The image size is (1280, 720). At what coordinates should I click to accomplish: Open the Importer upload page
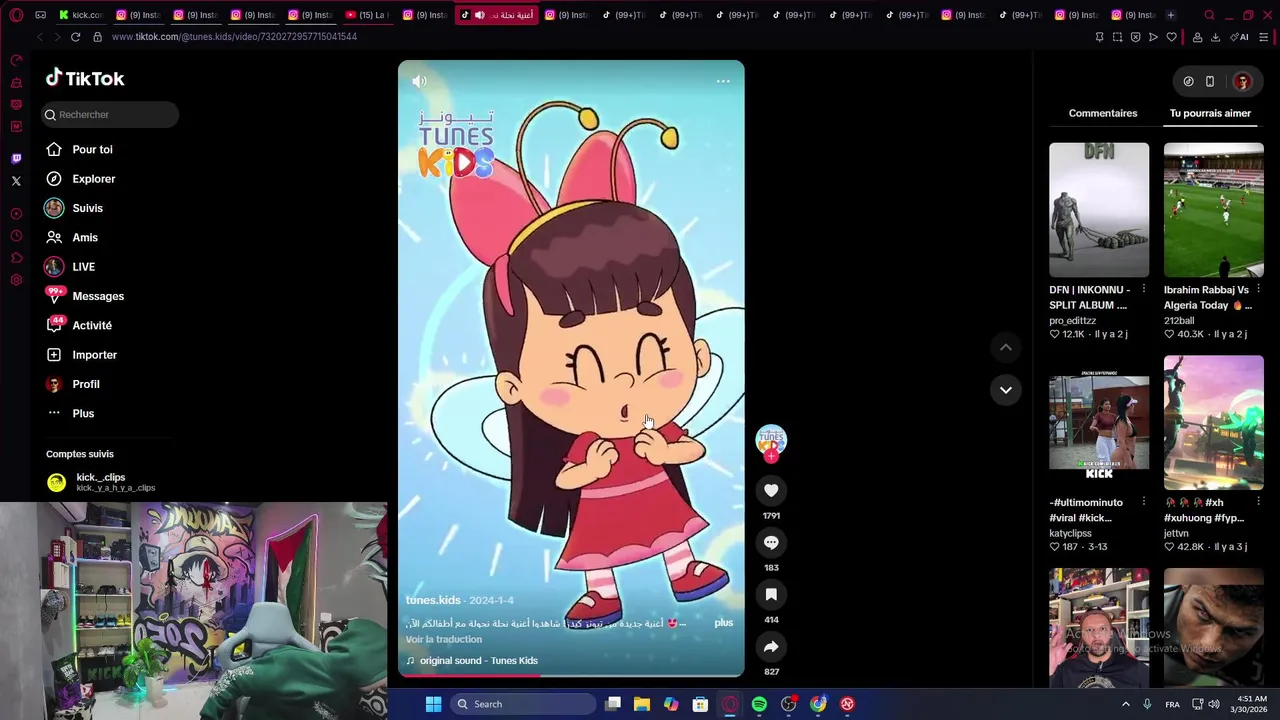click(94, 355)
